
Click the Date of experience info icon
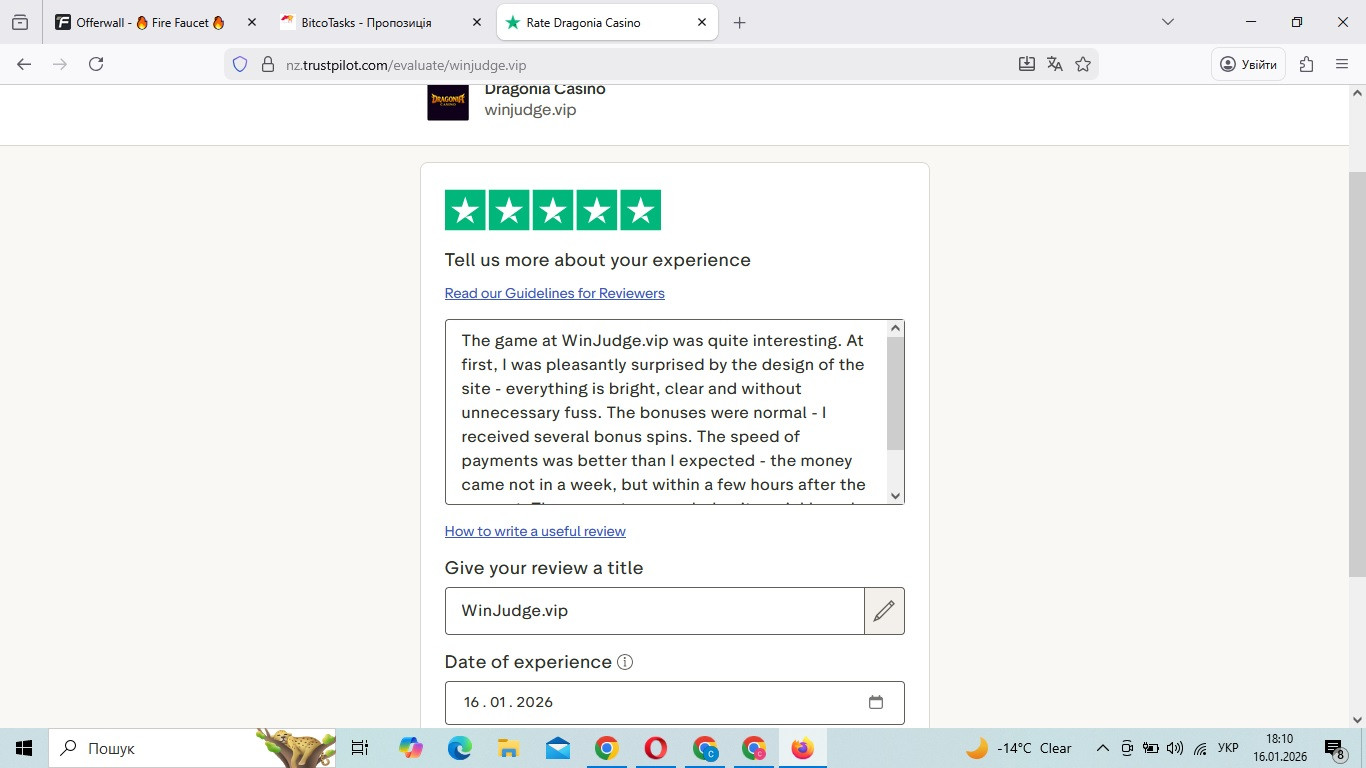click(625, 662)
